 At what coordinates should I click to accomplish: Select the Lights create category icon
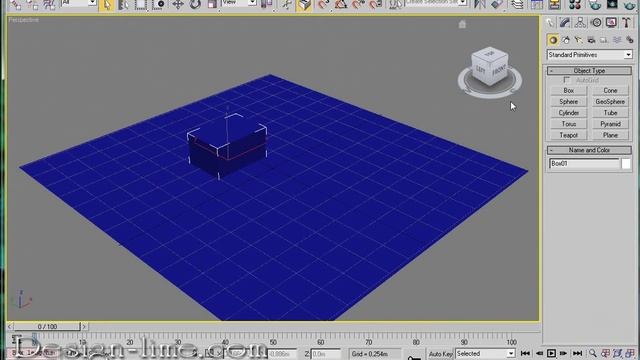pyautogui.click(x=578, y=40)
